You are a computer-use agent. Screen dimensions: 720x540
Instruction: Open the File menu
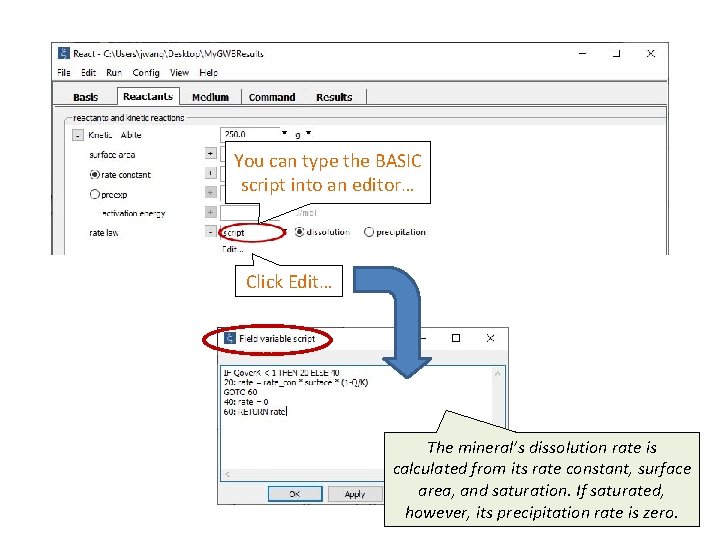(64, 73)
